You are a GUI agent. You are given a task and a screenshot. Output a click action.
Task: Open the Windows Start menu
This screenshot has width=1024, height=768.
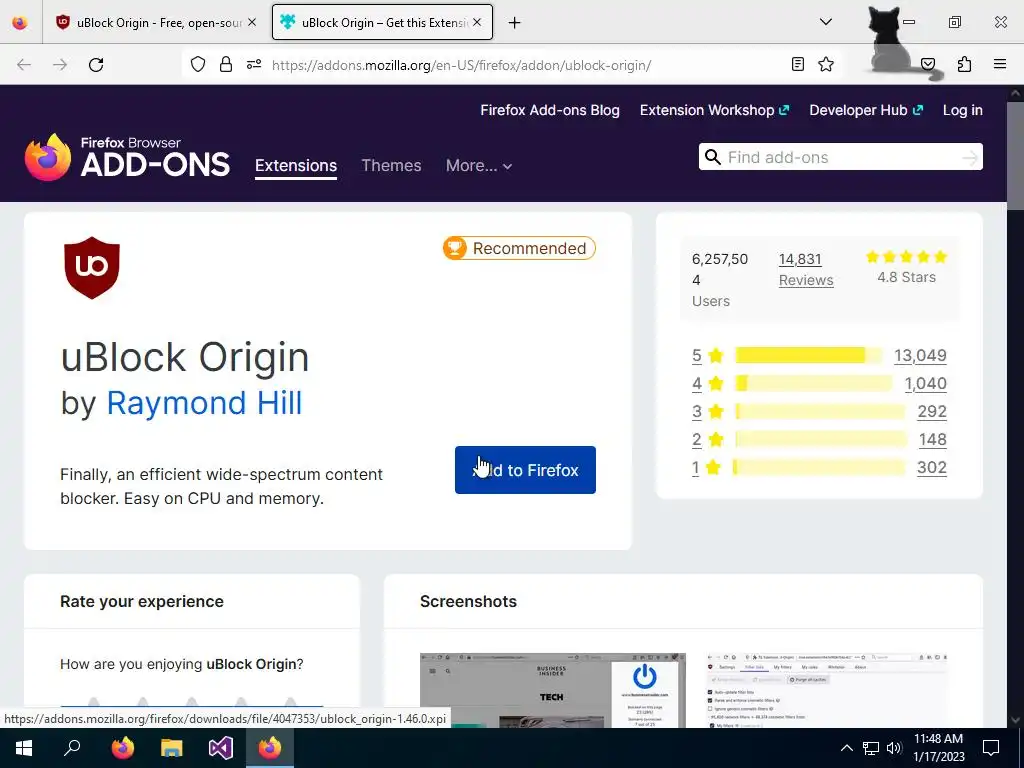24,748
